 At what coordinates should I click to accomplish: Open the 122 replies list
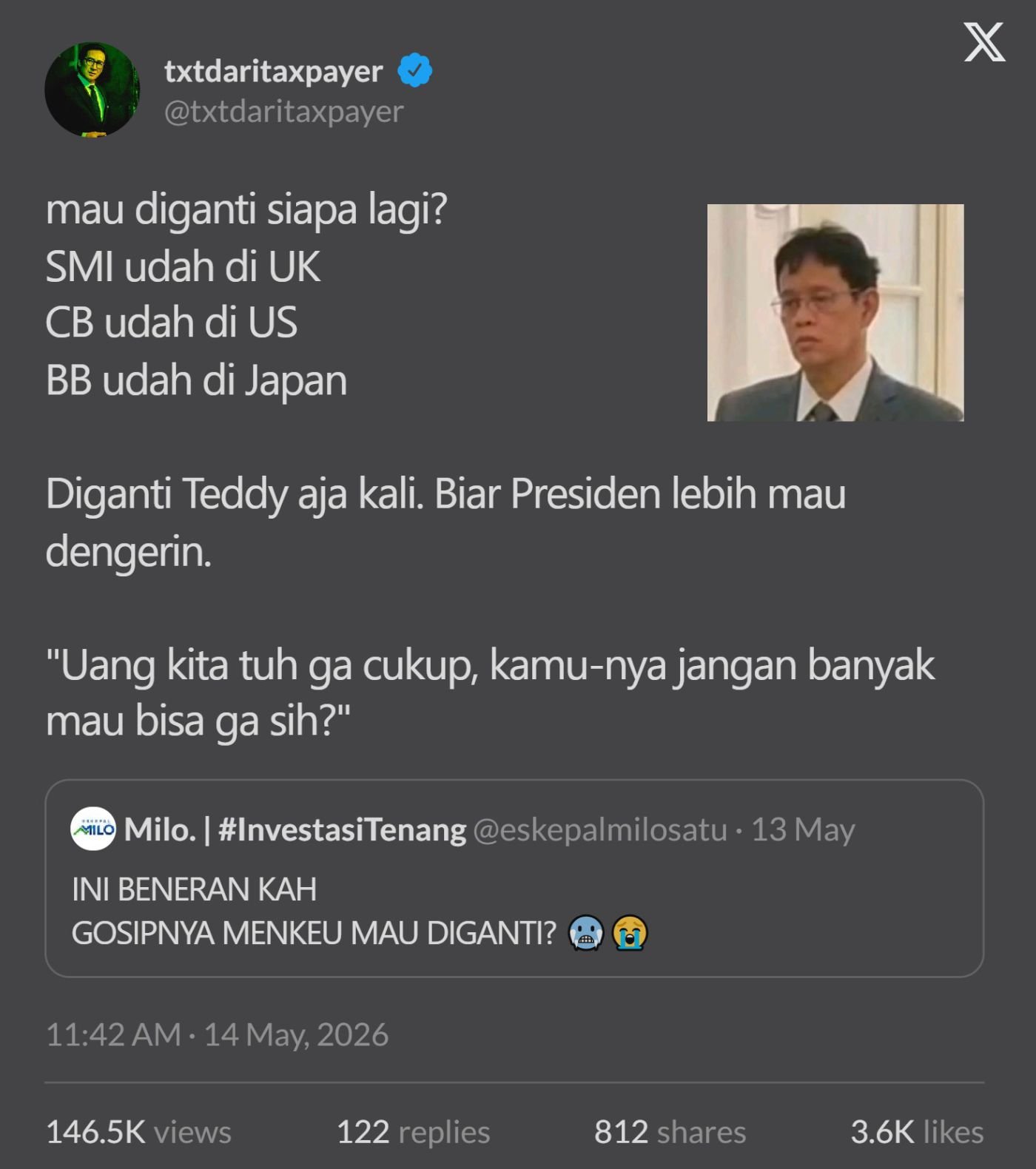point(414,1132)
